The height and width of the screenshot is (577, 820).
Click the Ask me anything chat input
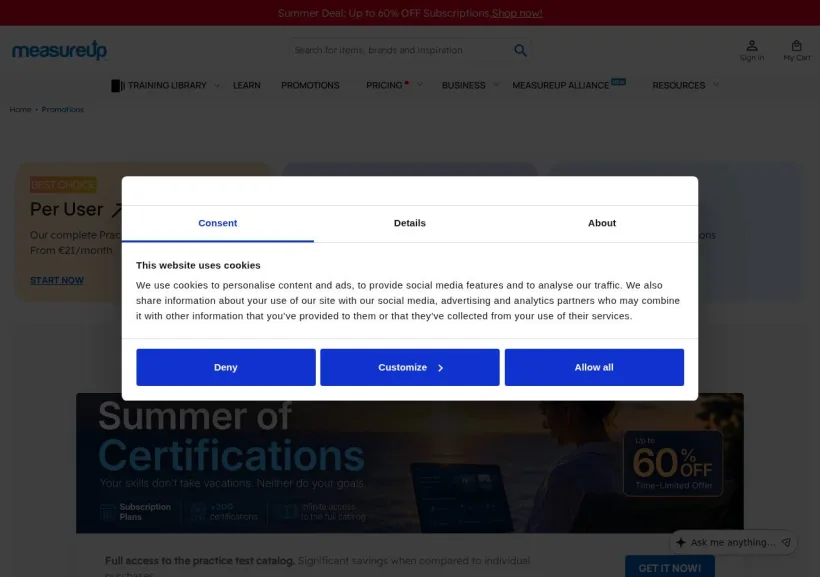(733, 542)
